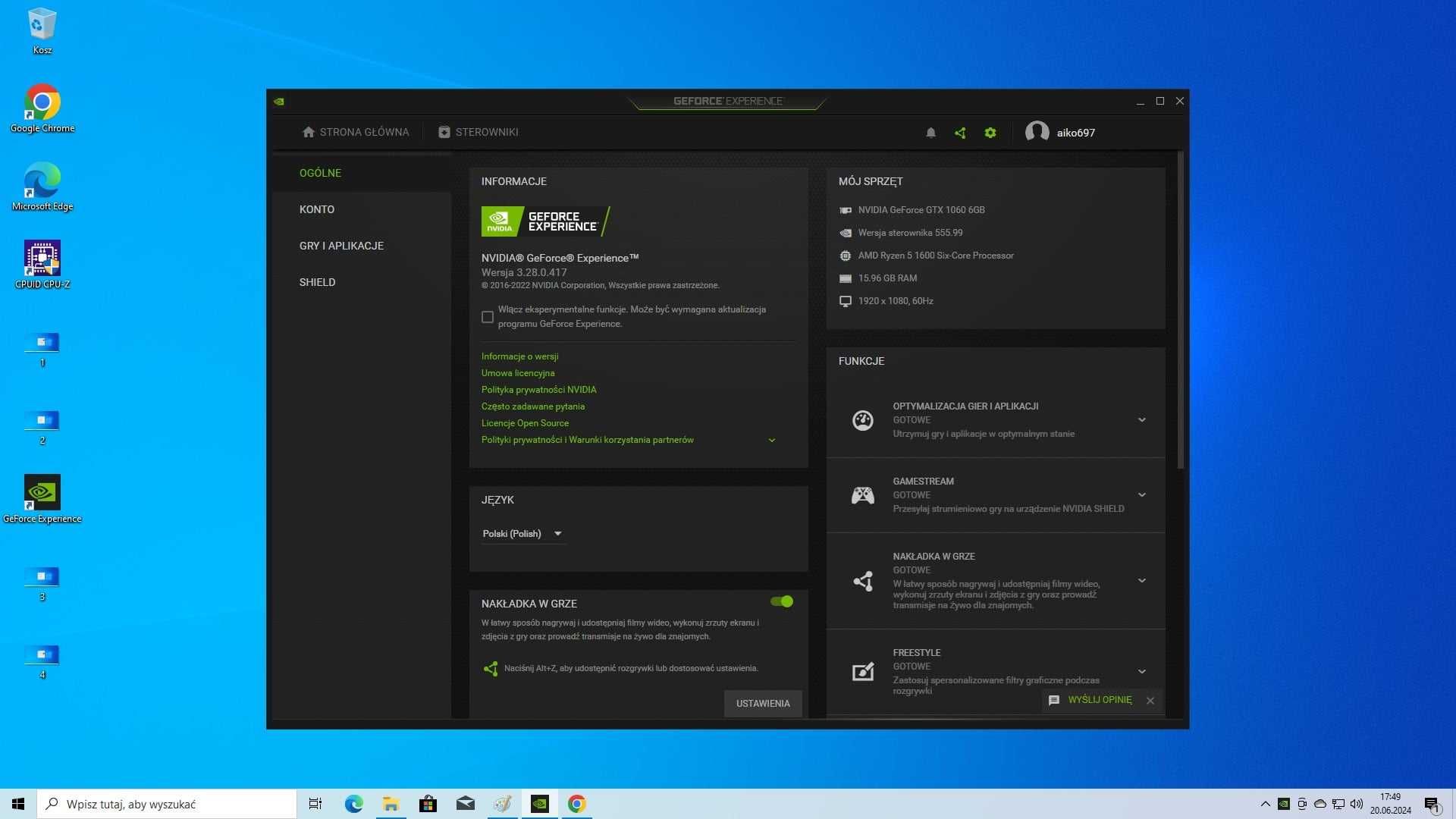Select the desktop file named 3
This screenshot has height=819, width=1456.
point(42,584)
